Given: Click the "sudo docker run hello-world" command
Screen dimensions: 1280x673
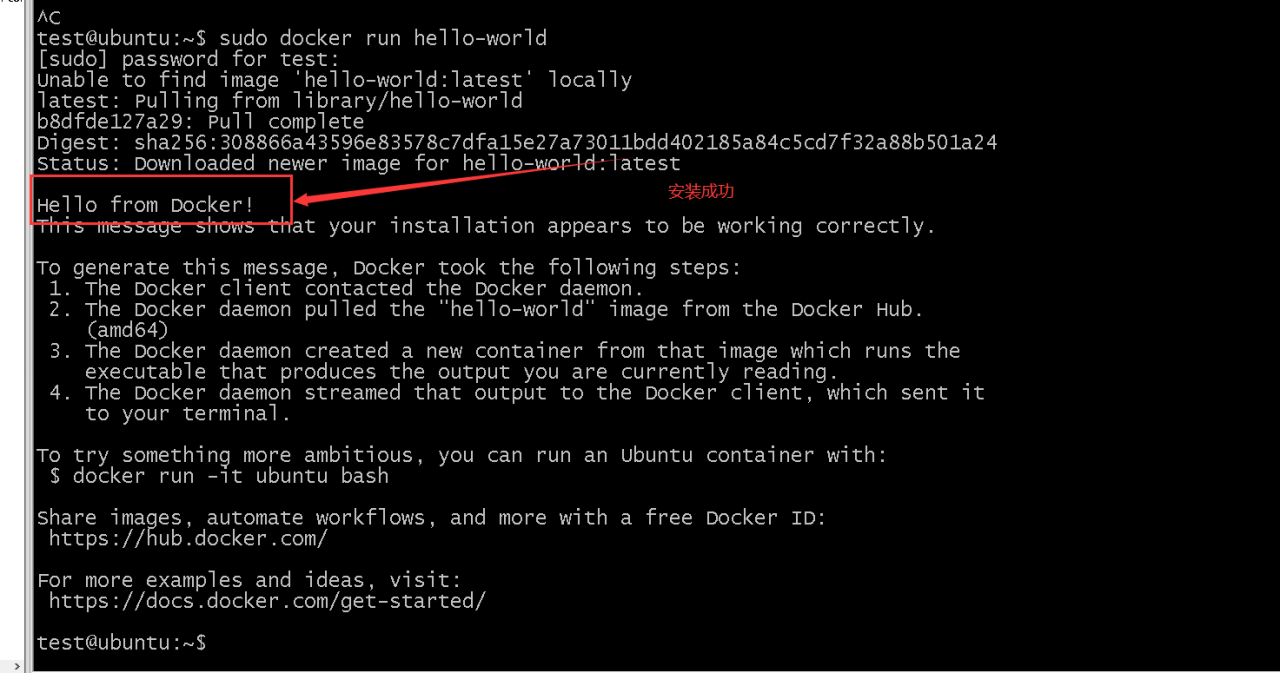Looking at the screenshot, I should [383, 38].
